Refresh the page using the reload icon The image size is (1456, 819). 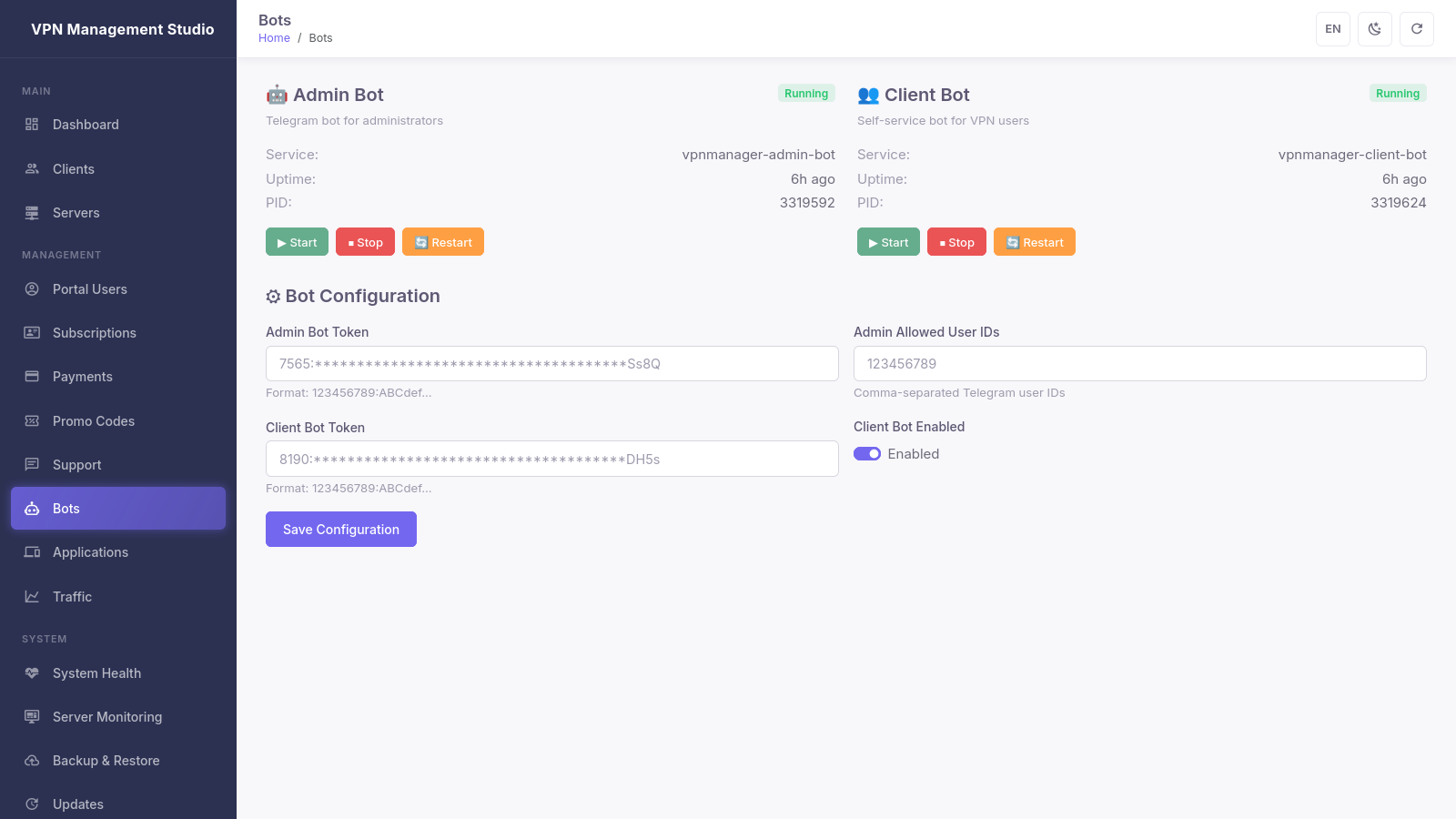tap(1416, 28)
